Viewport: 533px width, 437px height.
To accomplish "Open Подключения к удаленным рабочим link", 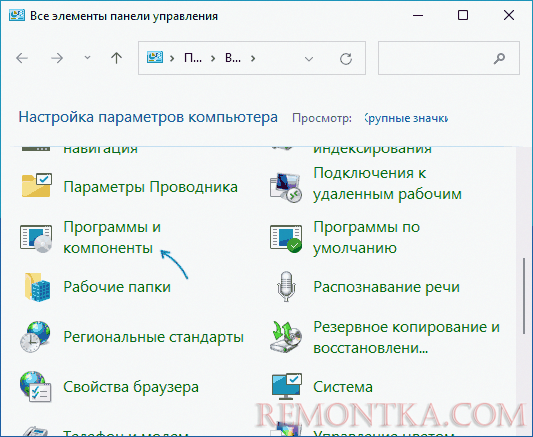I will 387,184.
